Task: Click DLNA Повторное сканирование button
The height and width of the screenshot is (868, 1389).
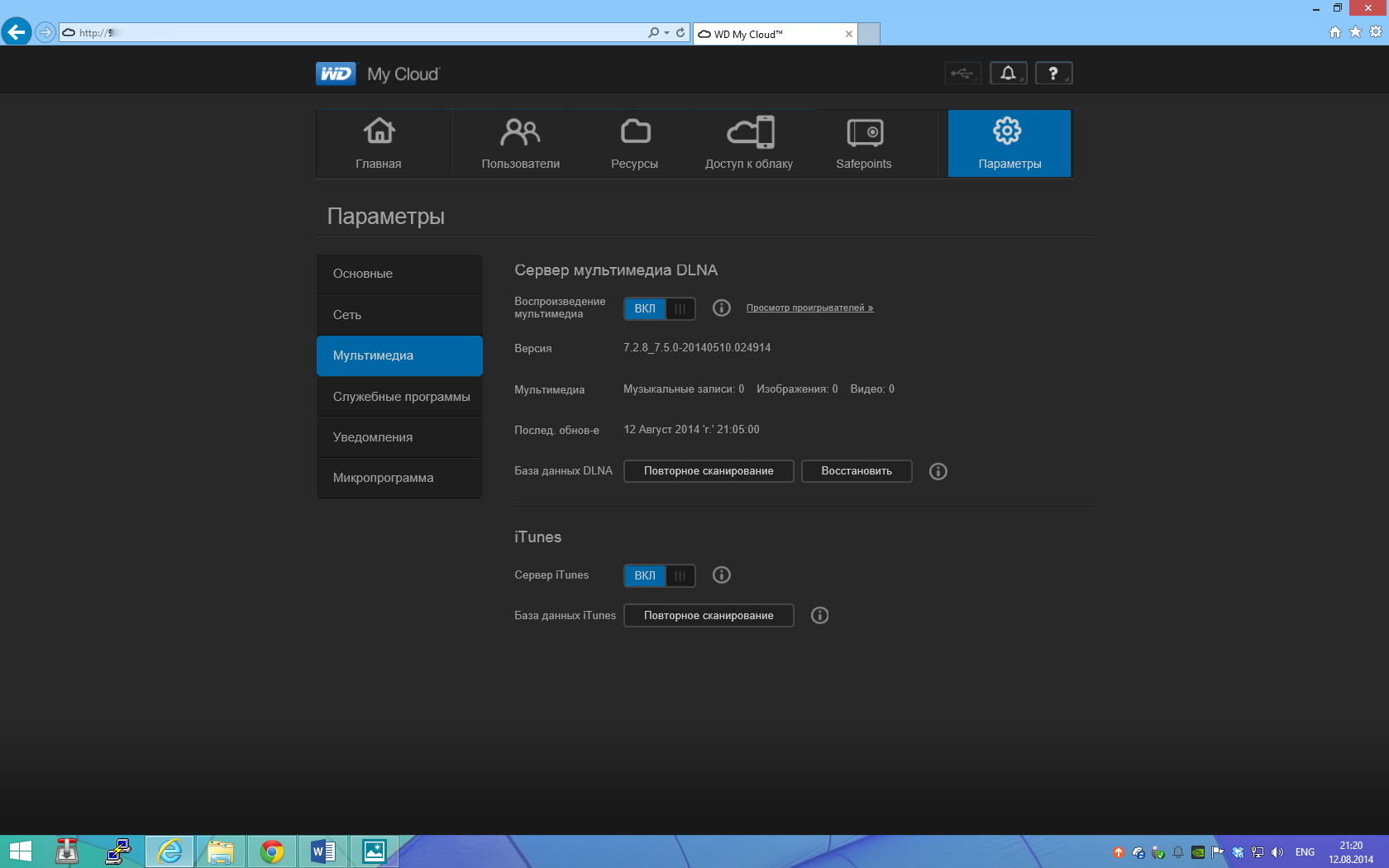Action: coord(709,471)
